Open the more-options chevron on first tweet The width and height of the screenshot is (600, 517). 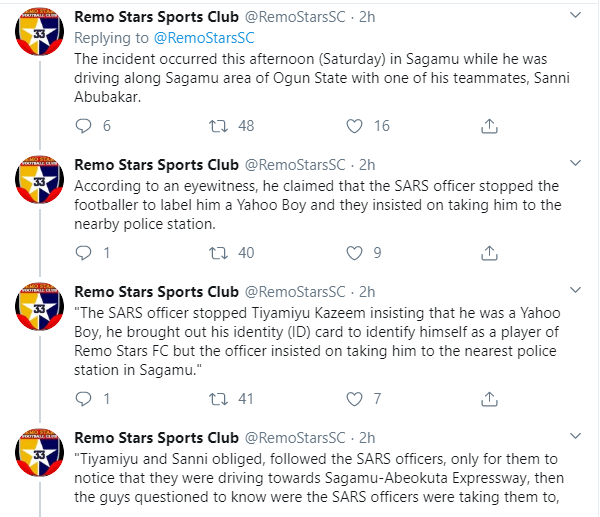pyautogui.click(x=577, y=16)
